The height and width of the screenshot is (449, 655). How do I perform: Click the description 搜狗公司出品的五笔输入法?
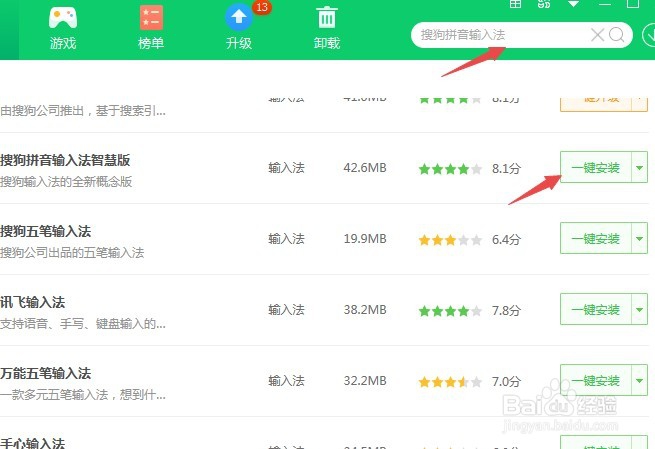[x=72, y=253]
